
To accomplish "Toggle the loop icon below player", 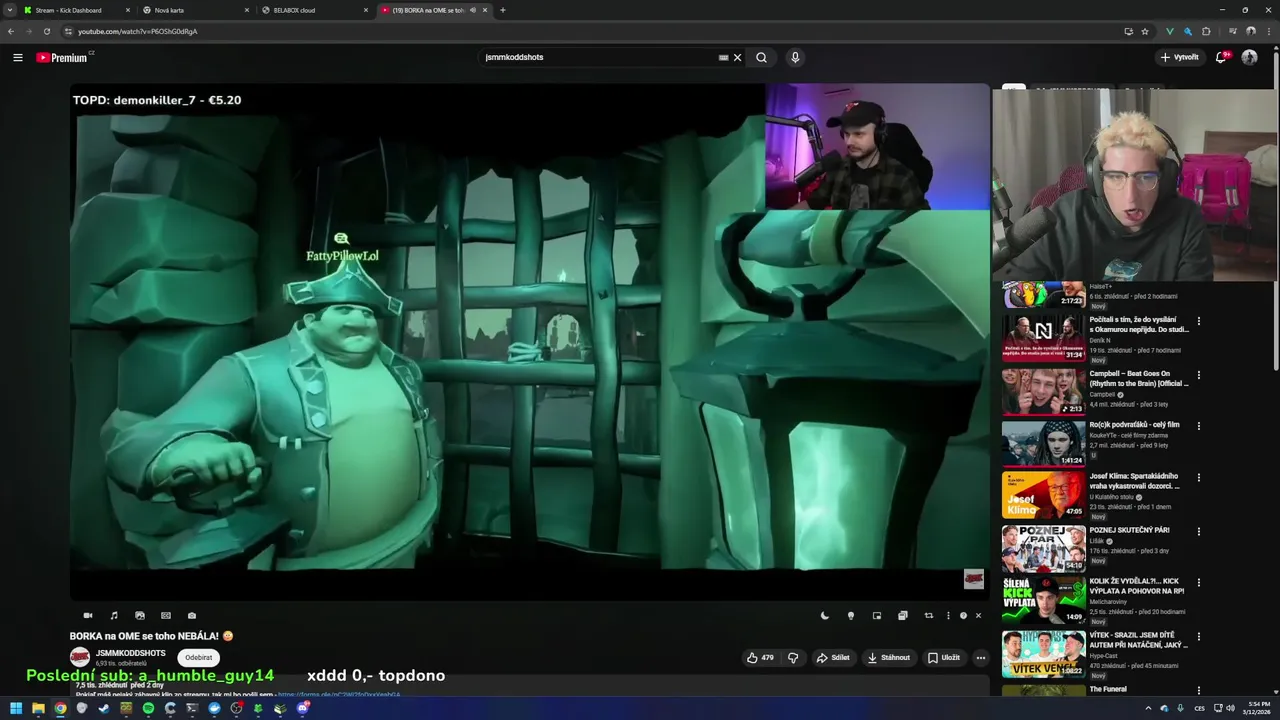I will click(929, 615).
